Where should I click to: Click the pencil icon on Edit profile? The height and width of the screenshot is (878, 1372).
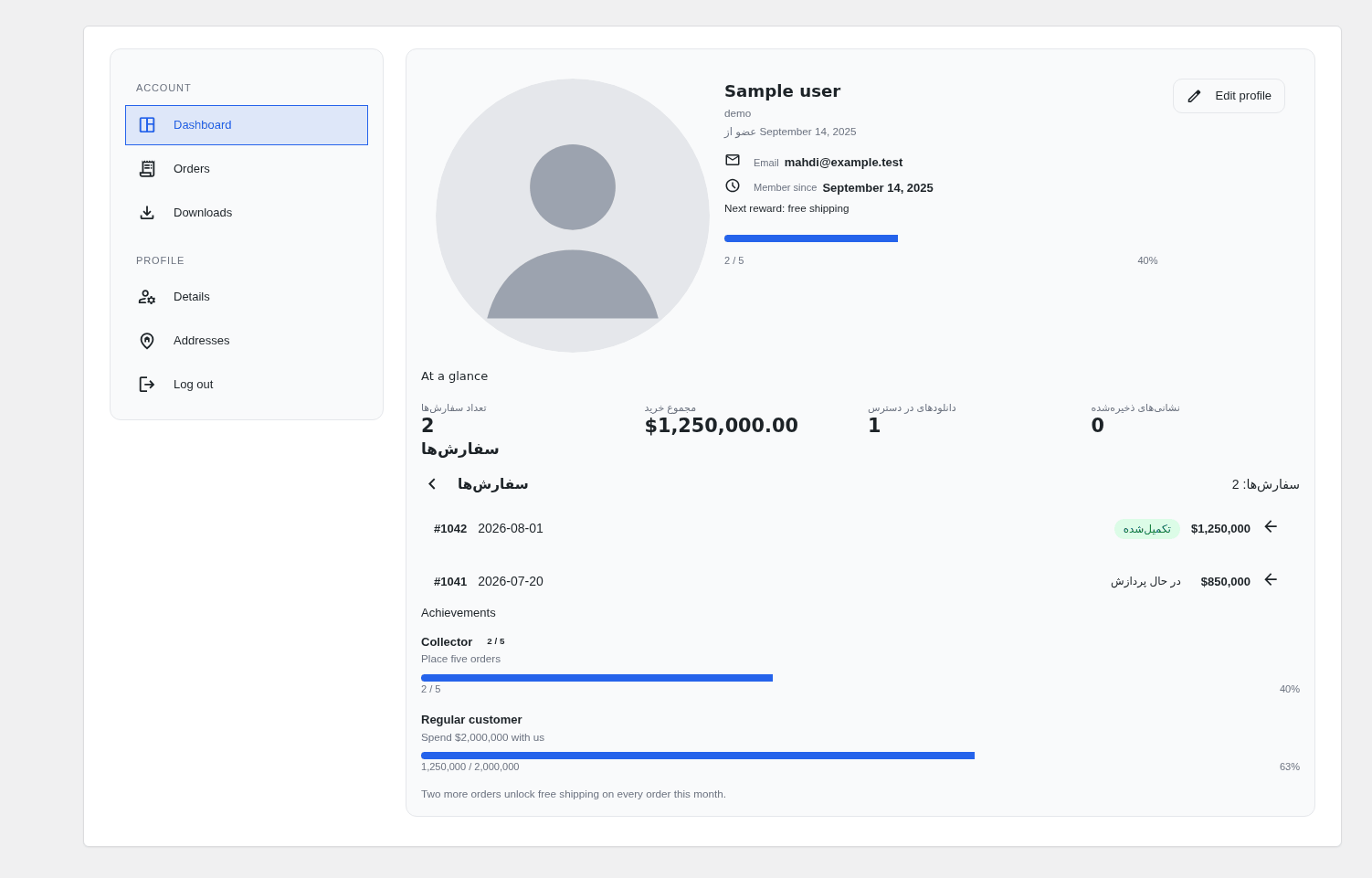click(1195, 96)
